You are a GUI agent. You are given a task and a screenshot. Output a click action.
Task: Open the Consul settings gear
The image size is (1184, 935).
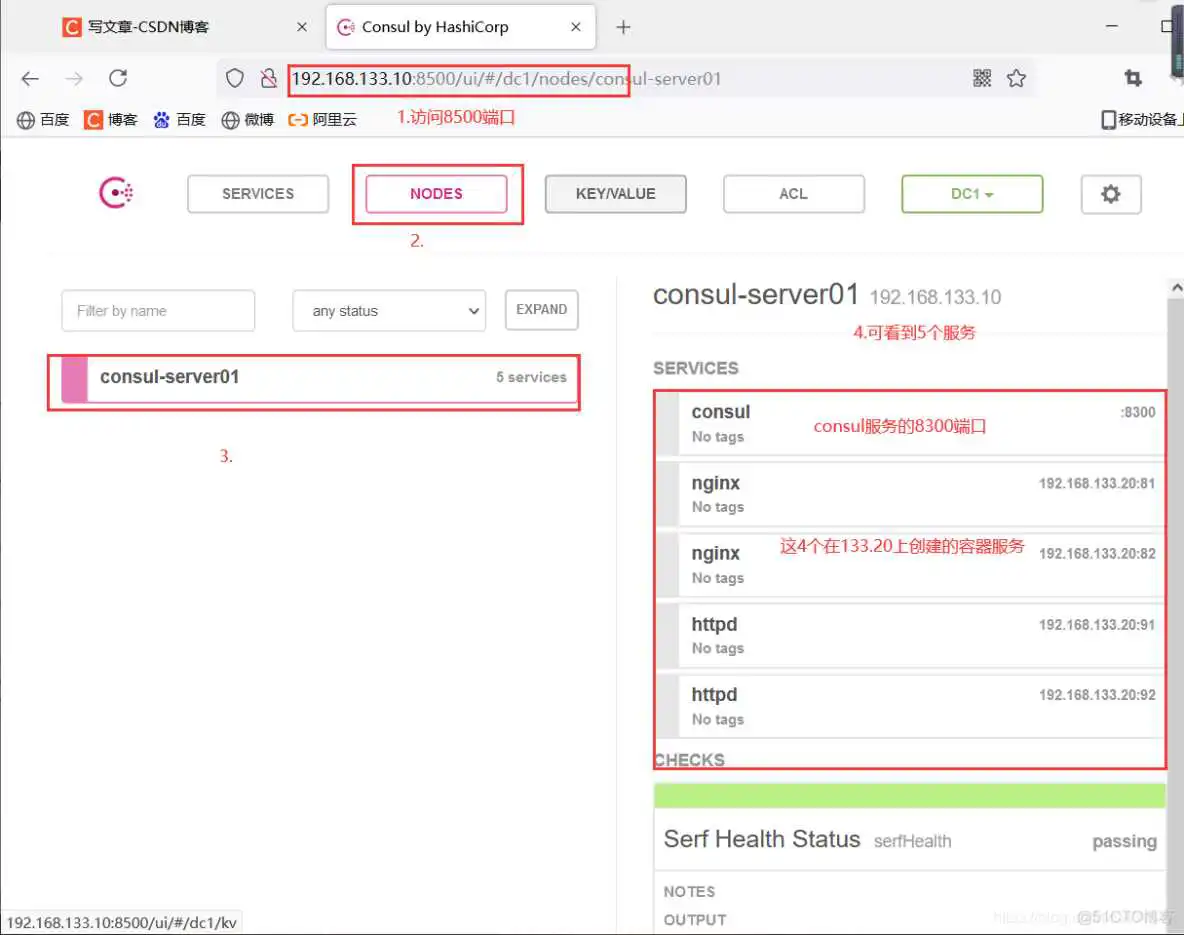point(1110,194)
